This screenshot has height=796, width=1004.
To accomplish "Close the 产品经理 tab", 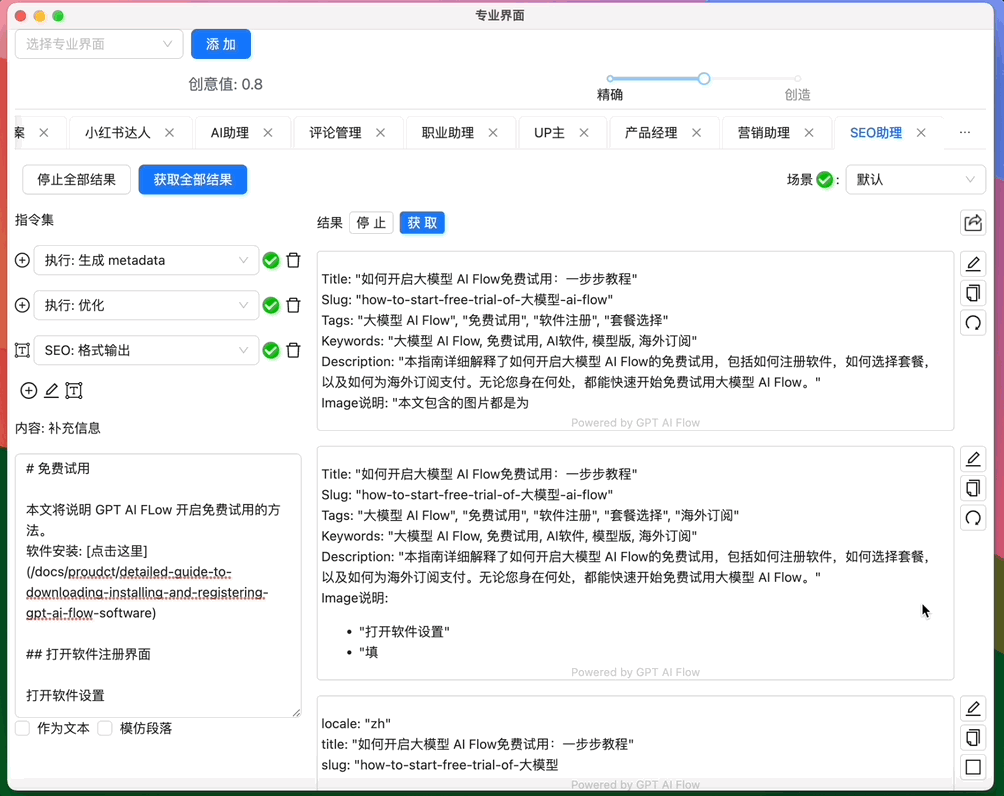I will [x=697, y=133].
